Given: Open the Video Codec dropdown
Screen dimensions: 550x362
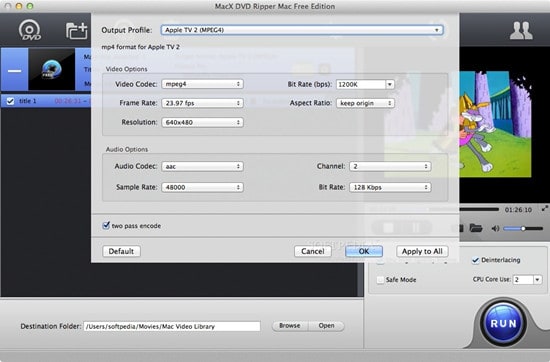Looking at the screenshot, I should coord(202,84).
